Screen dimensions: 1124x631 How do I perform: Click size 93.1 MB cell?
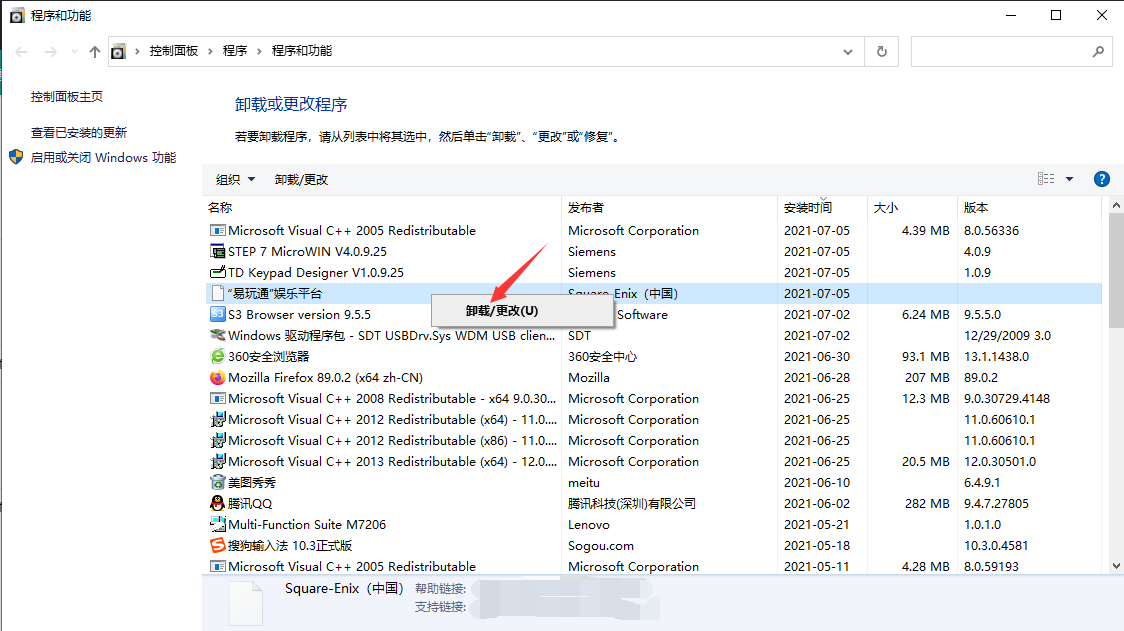tap(925, 356)
